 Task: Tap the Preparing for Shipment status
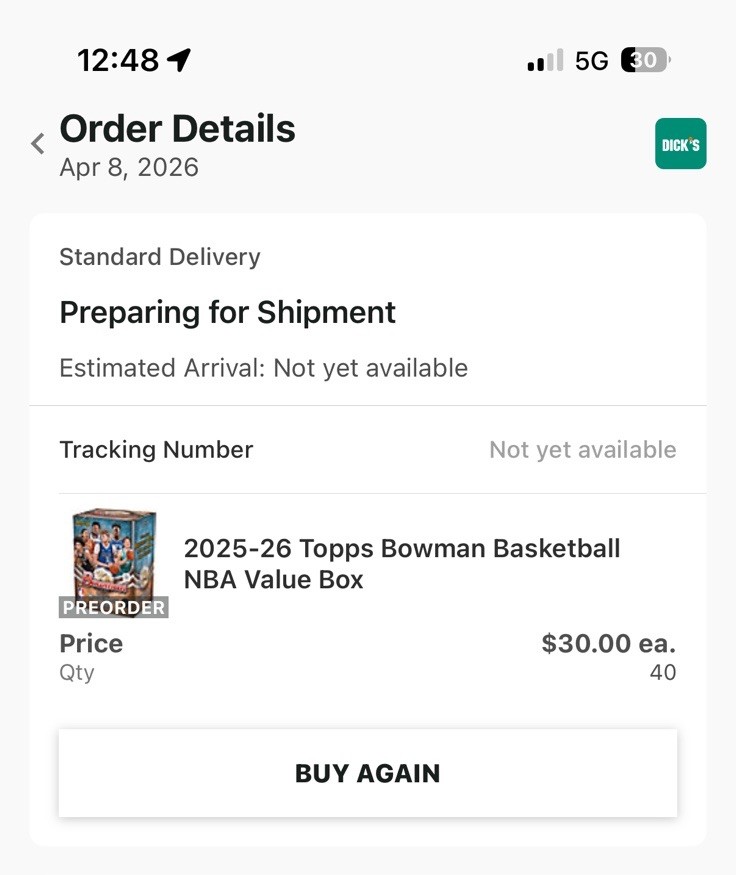point(227,312)
